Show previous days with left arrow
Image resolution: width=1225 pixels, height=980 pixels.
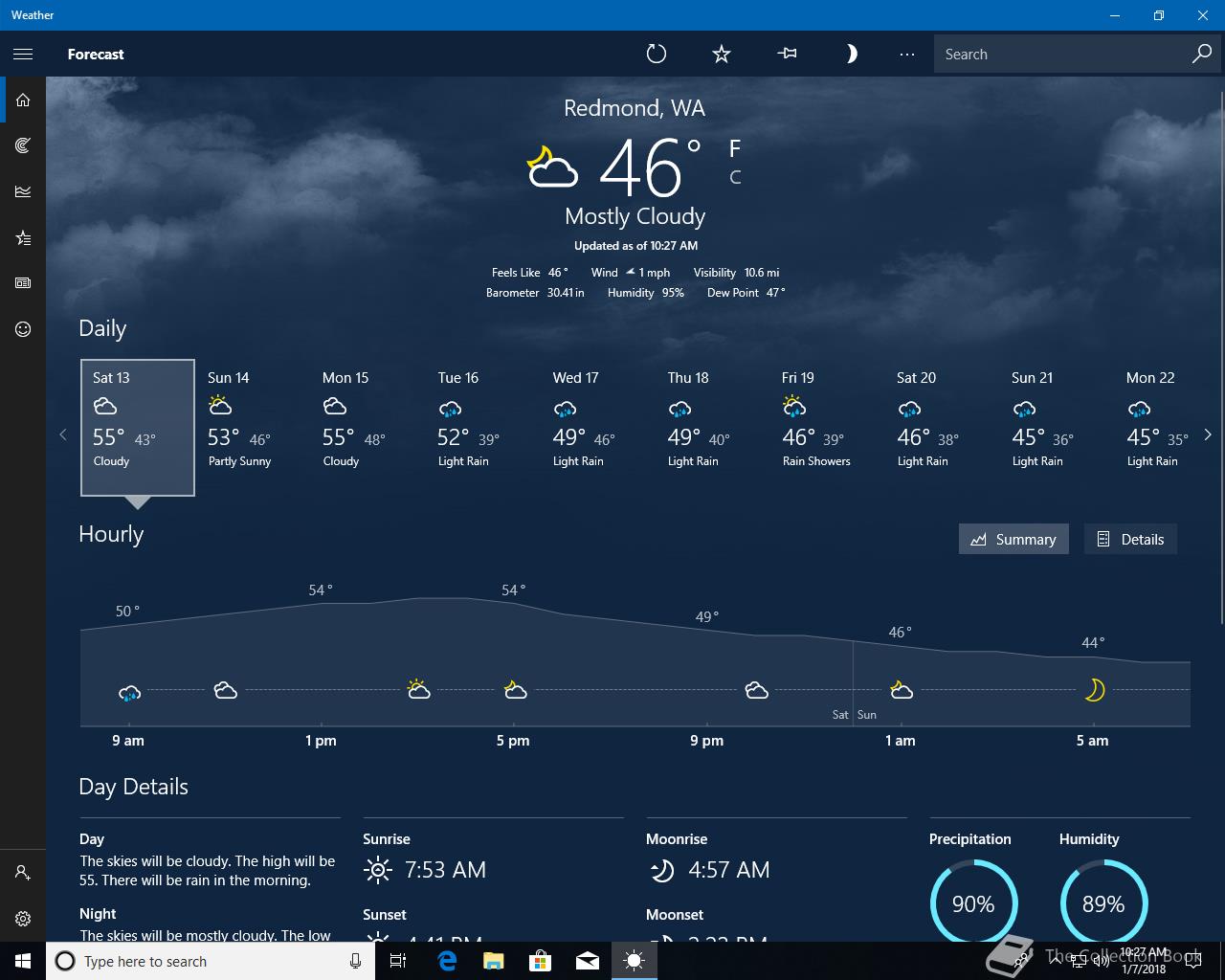click(63, 434)
